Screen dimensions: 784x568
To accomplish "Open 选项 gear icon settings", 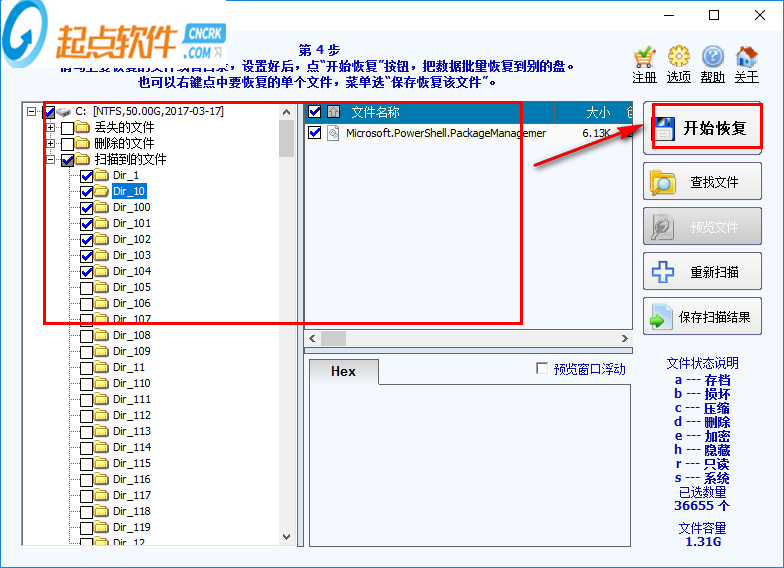I will pos(678,57).
